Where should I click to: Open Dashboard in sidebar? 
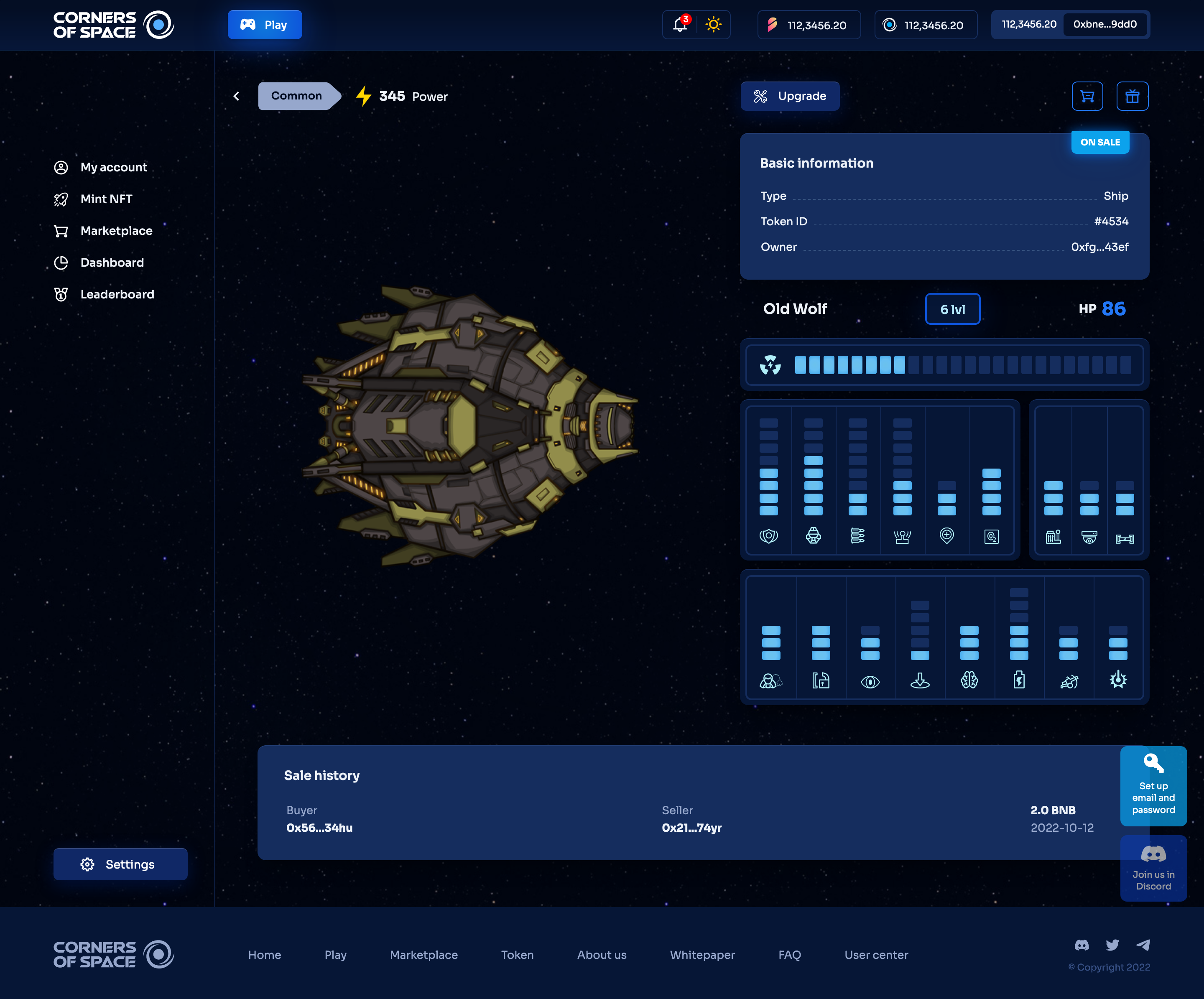click(x=99, y=262)
